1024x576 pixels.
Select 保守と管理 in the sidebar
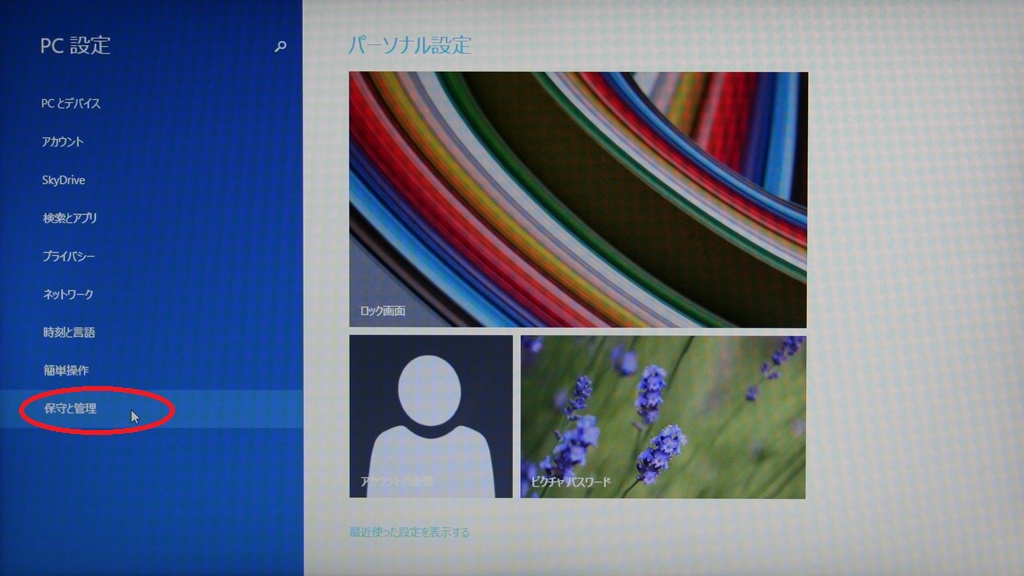(x=70, y=409)
